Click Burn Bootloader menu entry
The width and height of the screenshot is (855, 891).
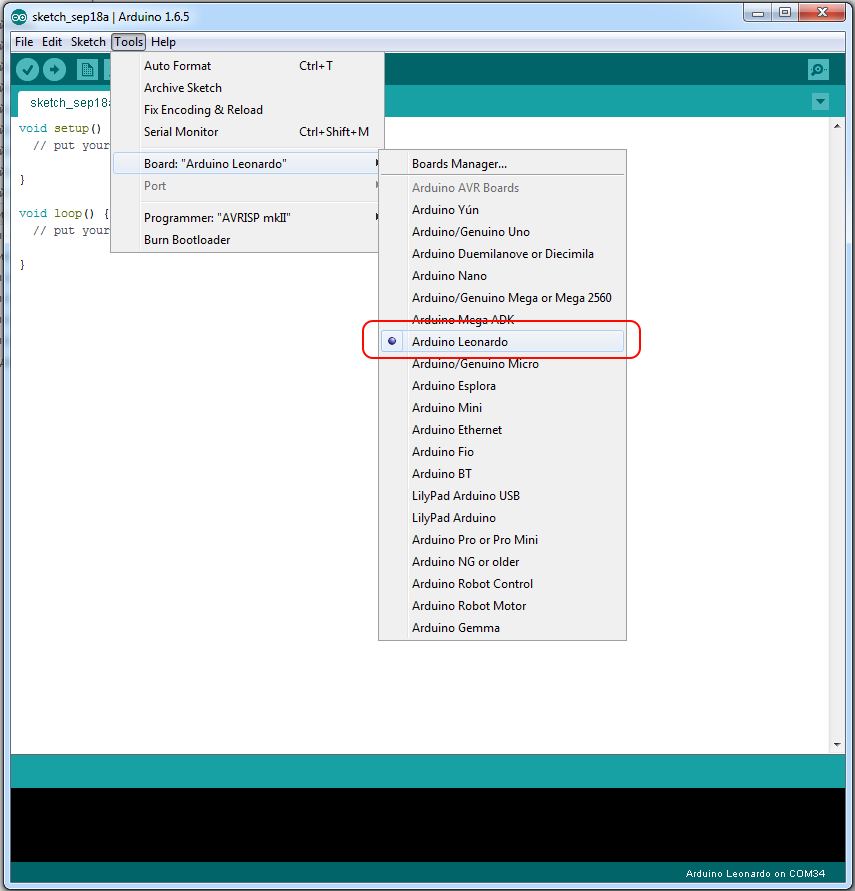click(246, 240)
